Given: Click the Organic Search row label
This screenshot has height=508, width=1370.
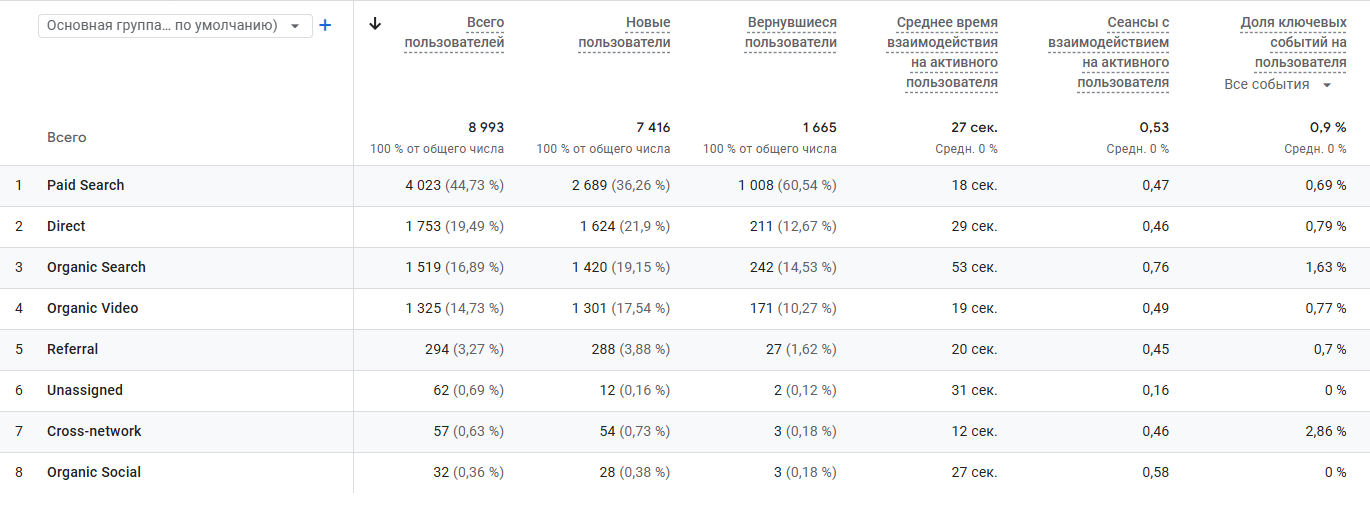Looking at the screenshot, I should 96,267.
